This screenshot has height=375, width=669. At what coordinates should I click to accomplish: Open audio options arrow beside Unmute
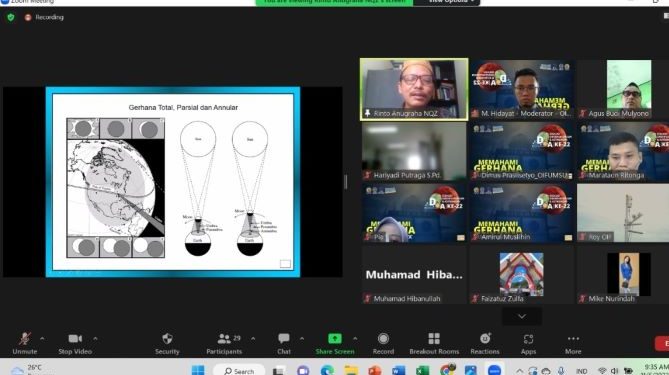[42, 339]
